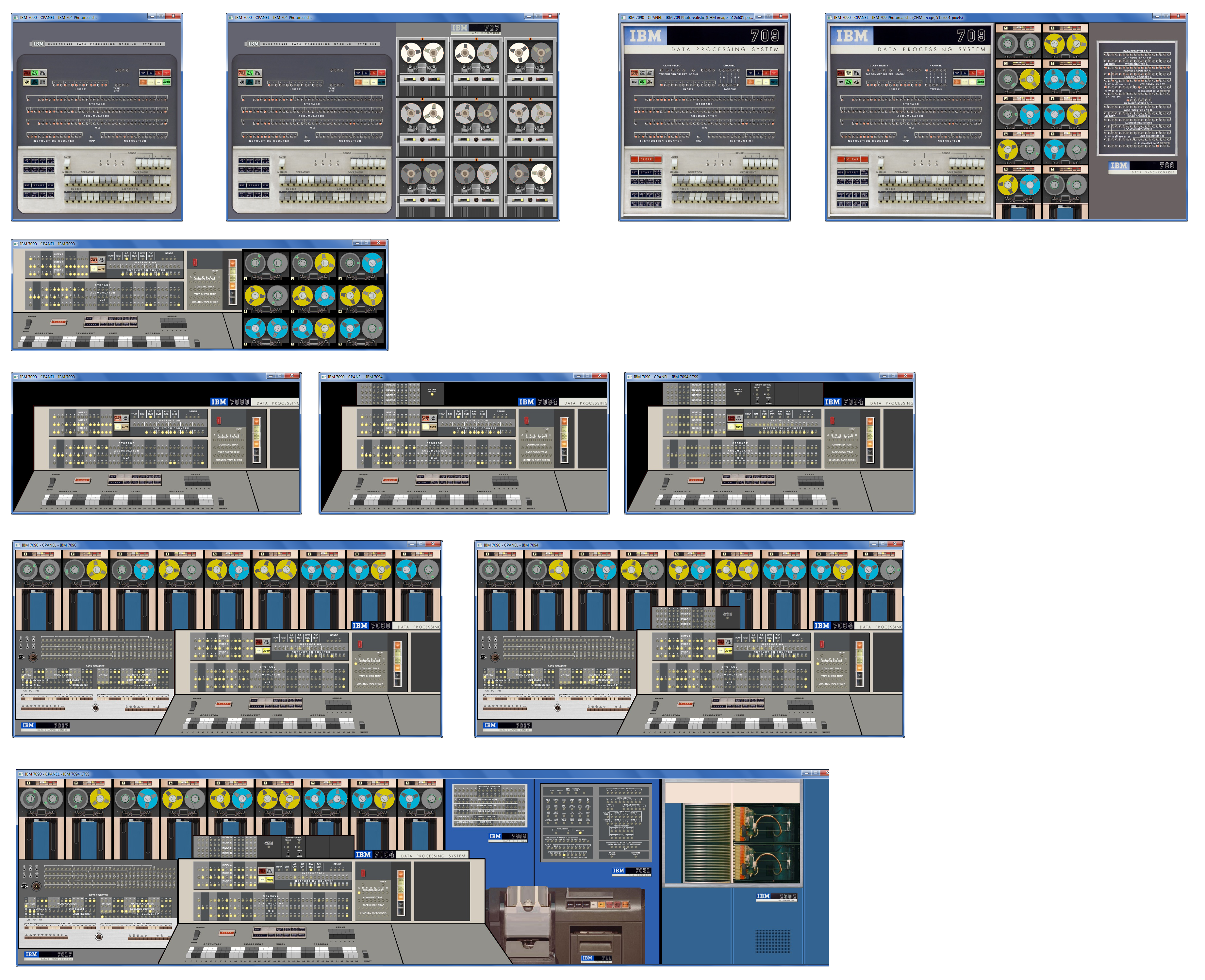Click LOAD CRD on the small IBM 704 panel without tapes
Viewport: 1205px width, 980px height.
tap(27, 169)
